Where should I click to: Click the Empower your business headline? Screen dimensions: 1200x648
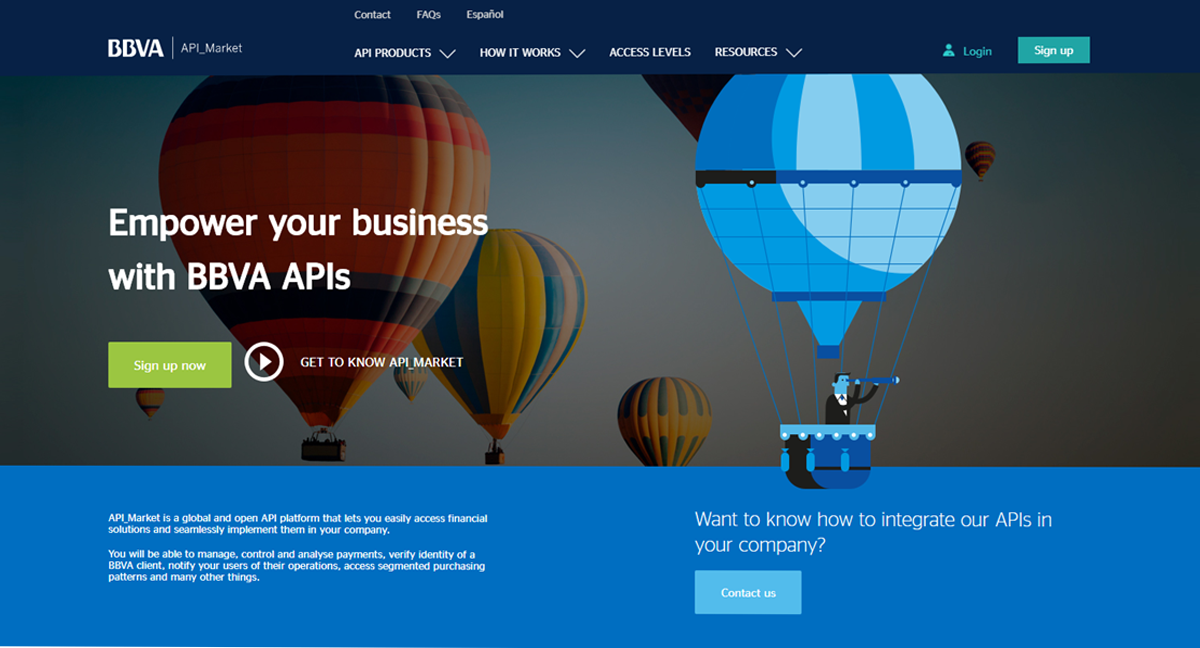click(298, 248)
